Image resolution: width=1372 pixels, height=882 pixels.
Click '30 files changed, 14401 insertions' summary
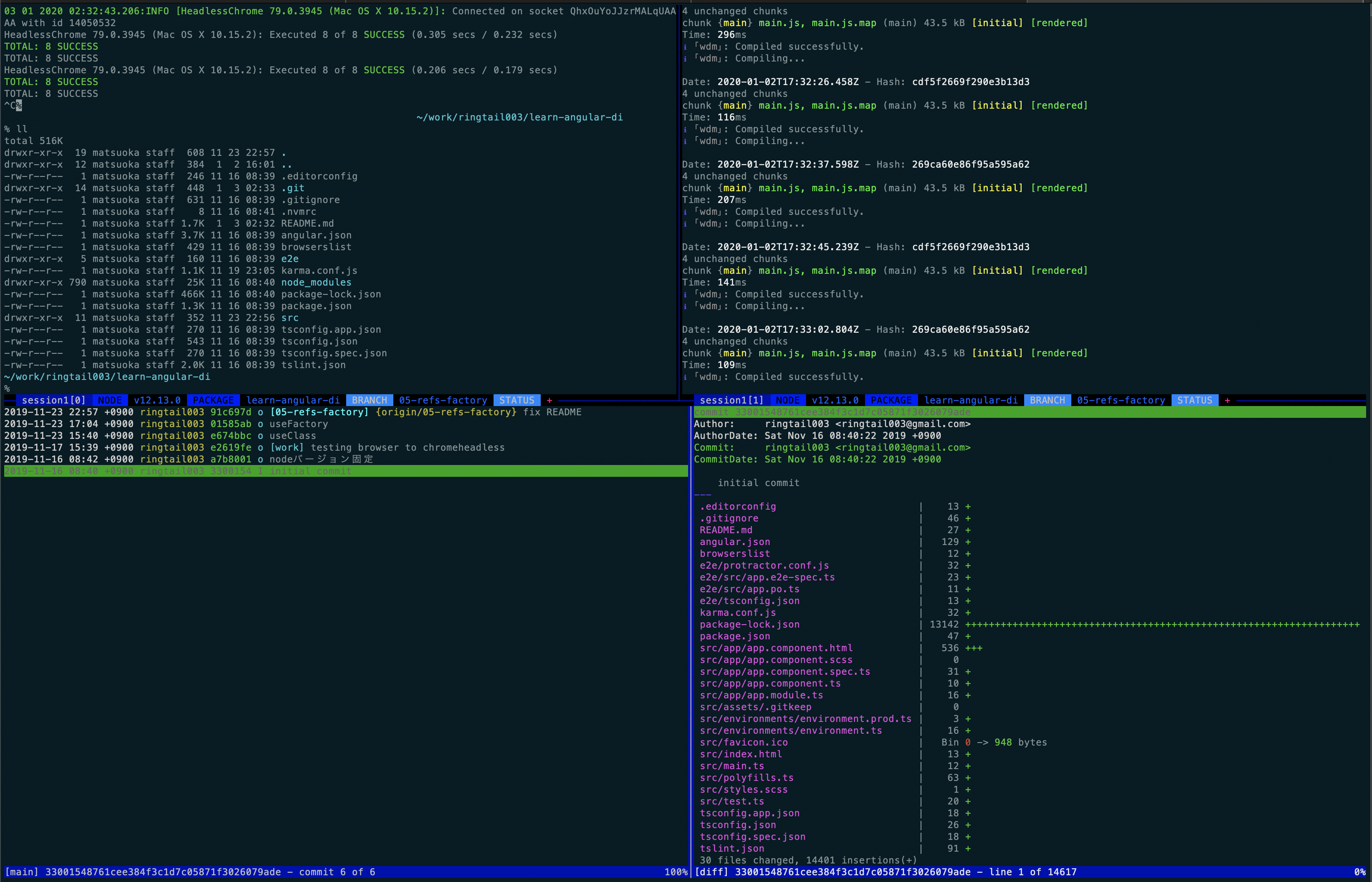pos(808,860)
